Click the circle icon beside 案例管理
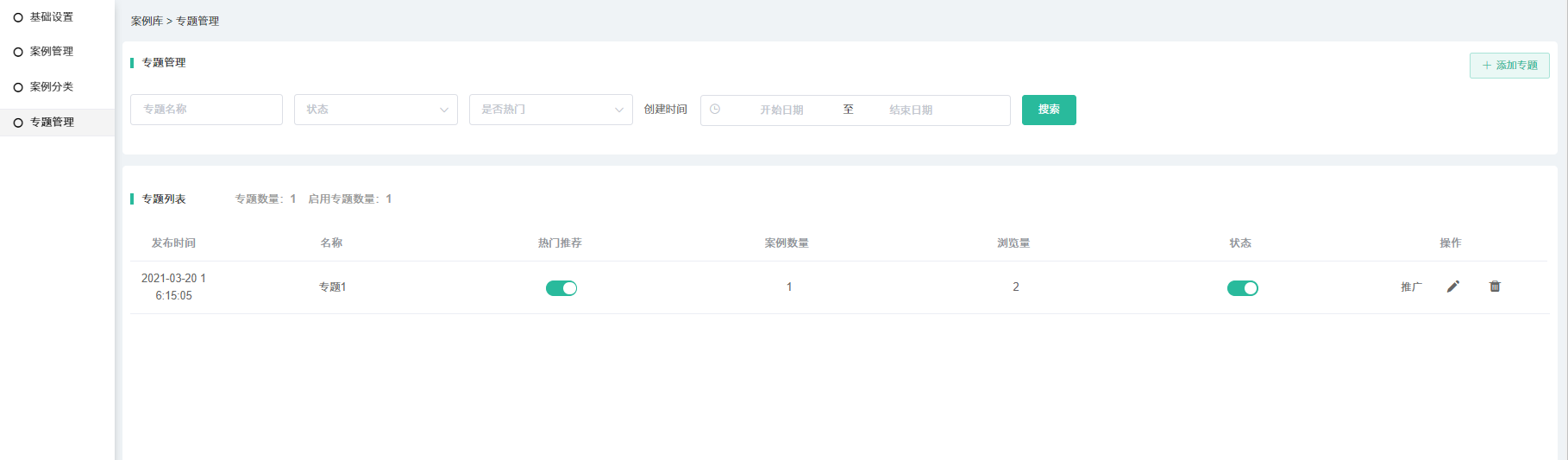Image resolution: width=1568 pixels, height=460 pixels. [x=18, y=52]
